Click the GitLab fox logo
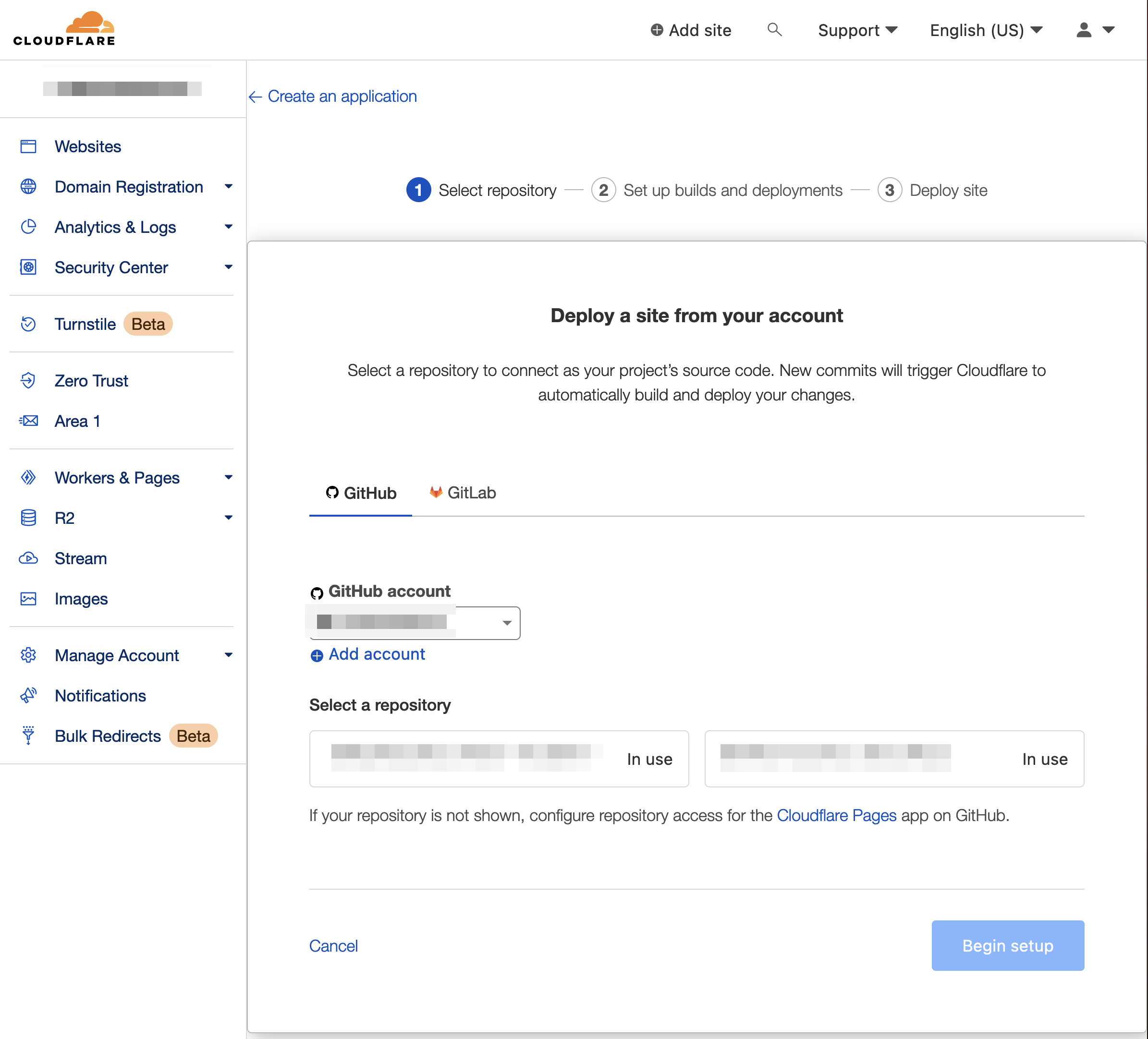 [436, 493]
